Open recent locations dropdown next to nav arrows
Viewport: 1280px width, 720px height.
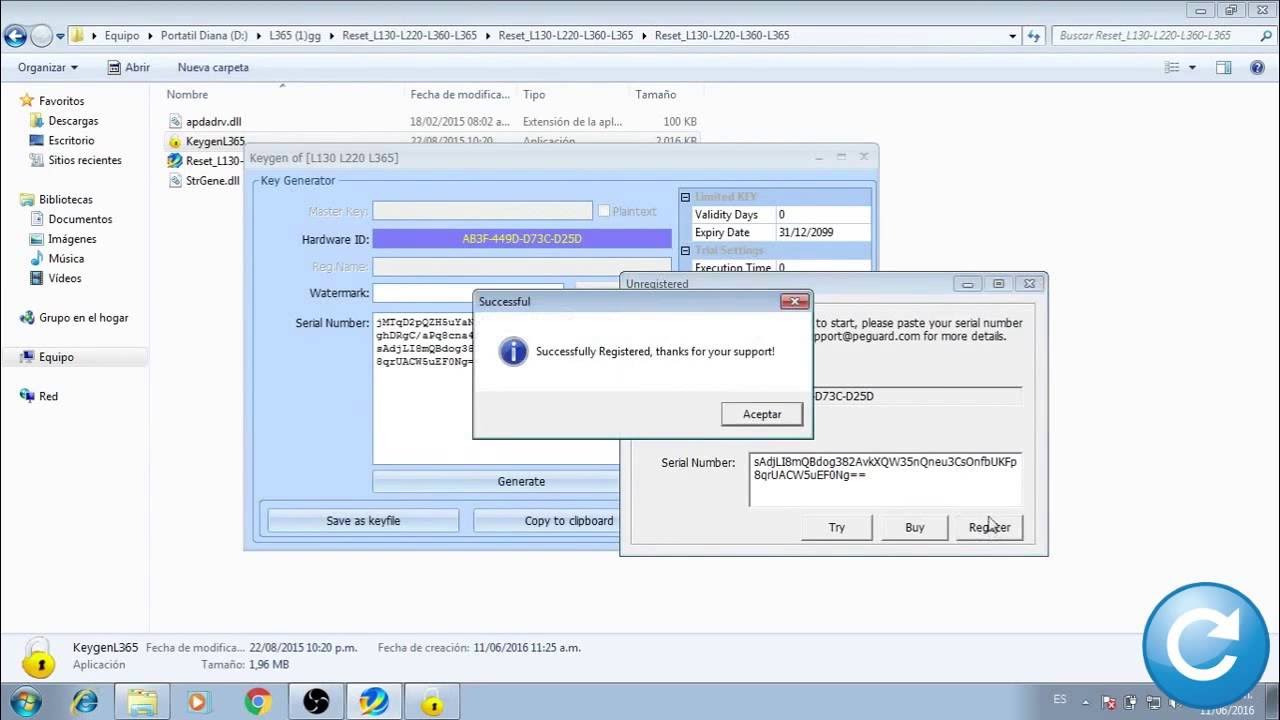pos(60,36)
